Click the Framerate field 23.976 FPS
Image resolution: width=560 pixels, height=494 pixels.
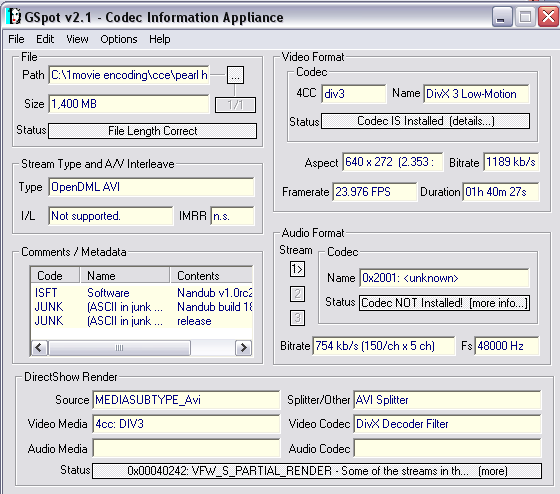[374, 192]
